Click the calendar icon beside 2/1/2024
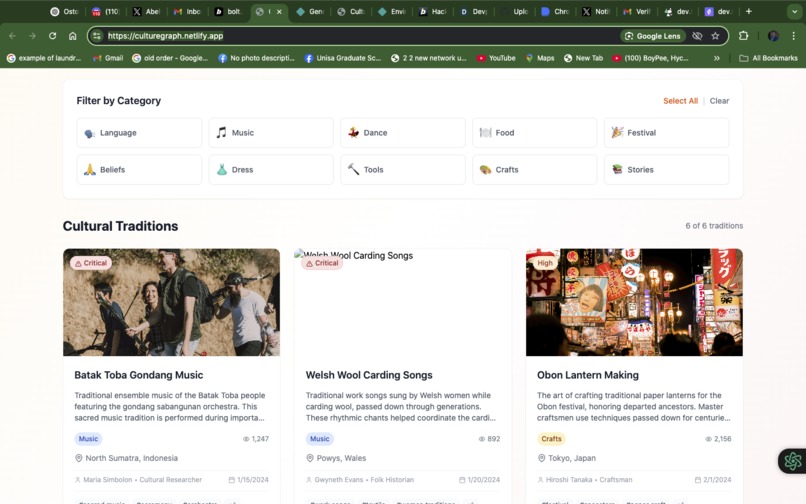Image resolution: width=806 pixels, height=504 pixels. [698, 480]
